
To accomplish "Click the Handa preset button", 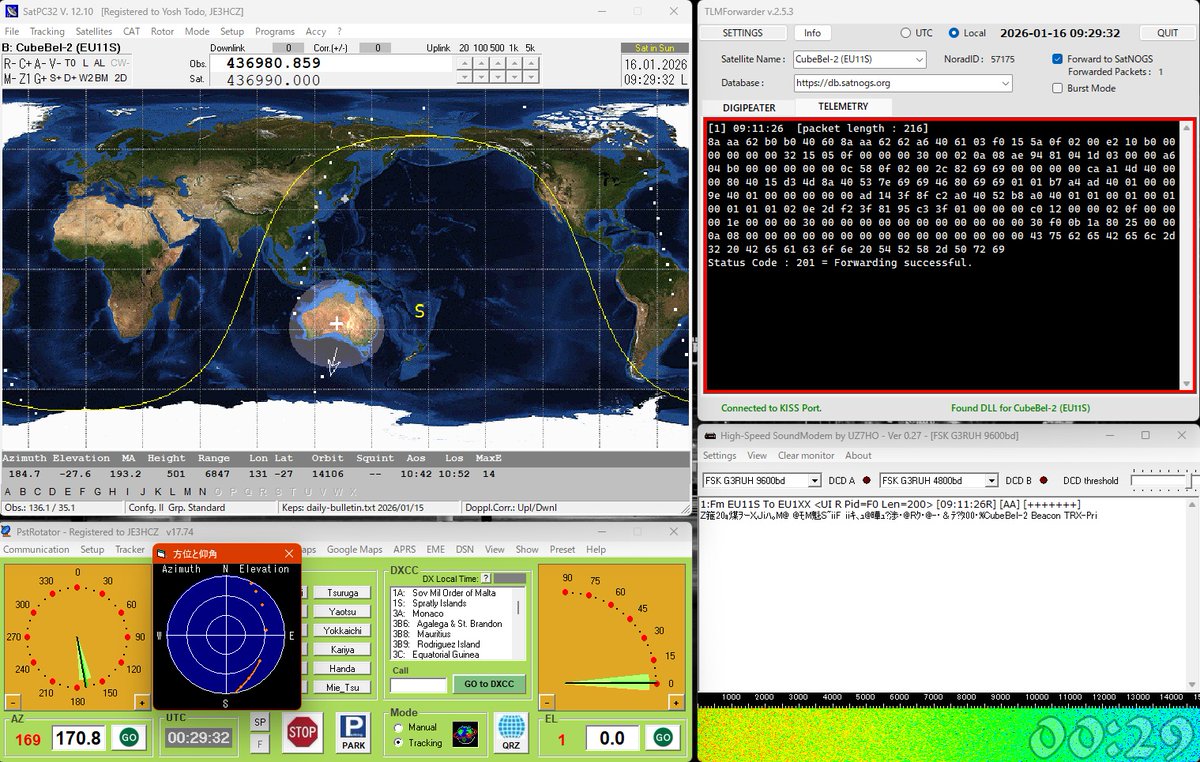I will [x=342, y=668].
